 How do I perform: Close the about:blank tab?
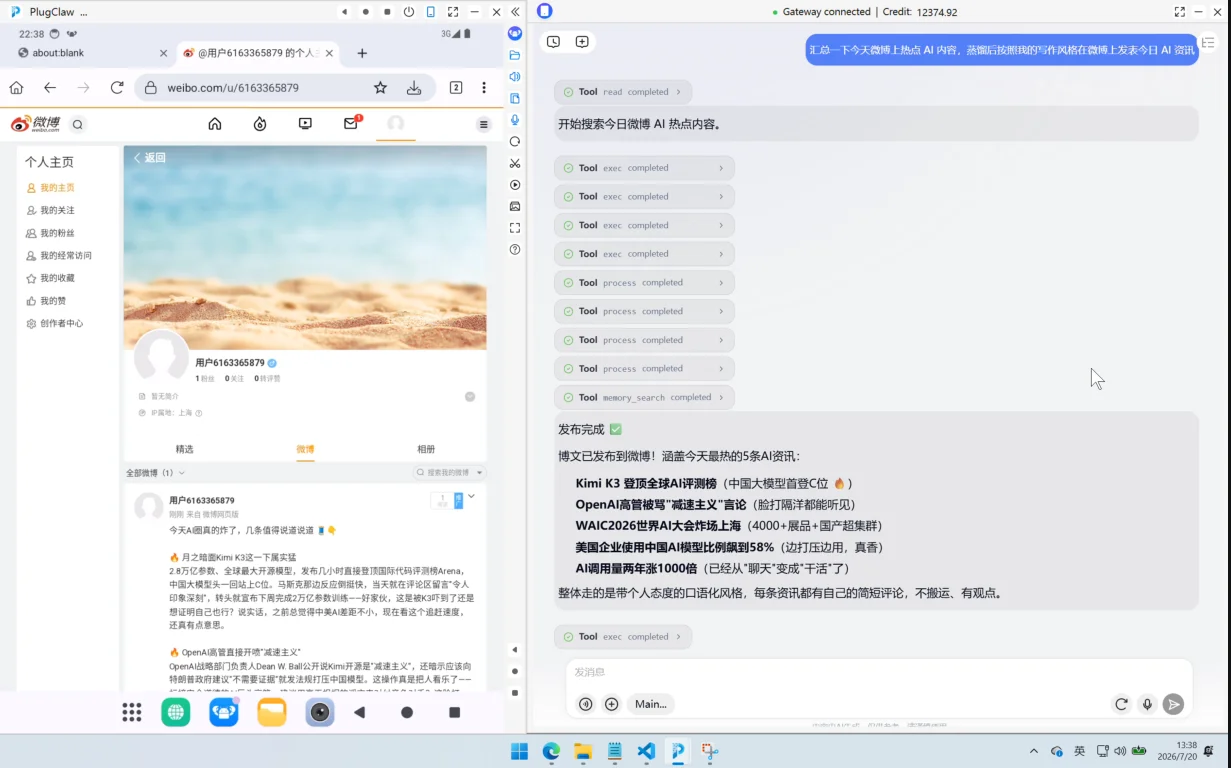point(163,53)
